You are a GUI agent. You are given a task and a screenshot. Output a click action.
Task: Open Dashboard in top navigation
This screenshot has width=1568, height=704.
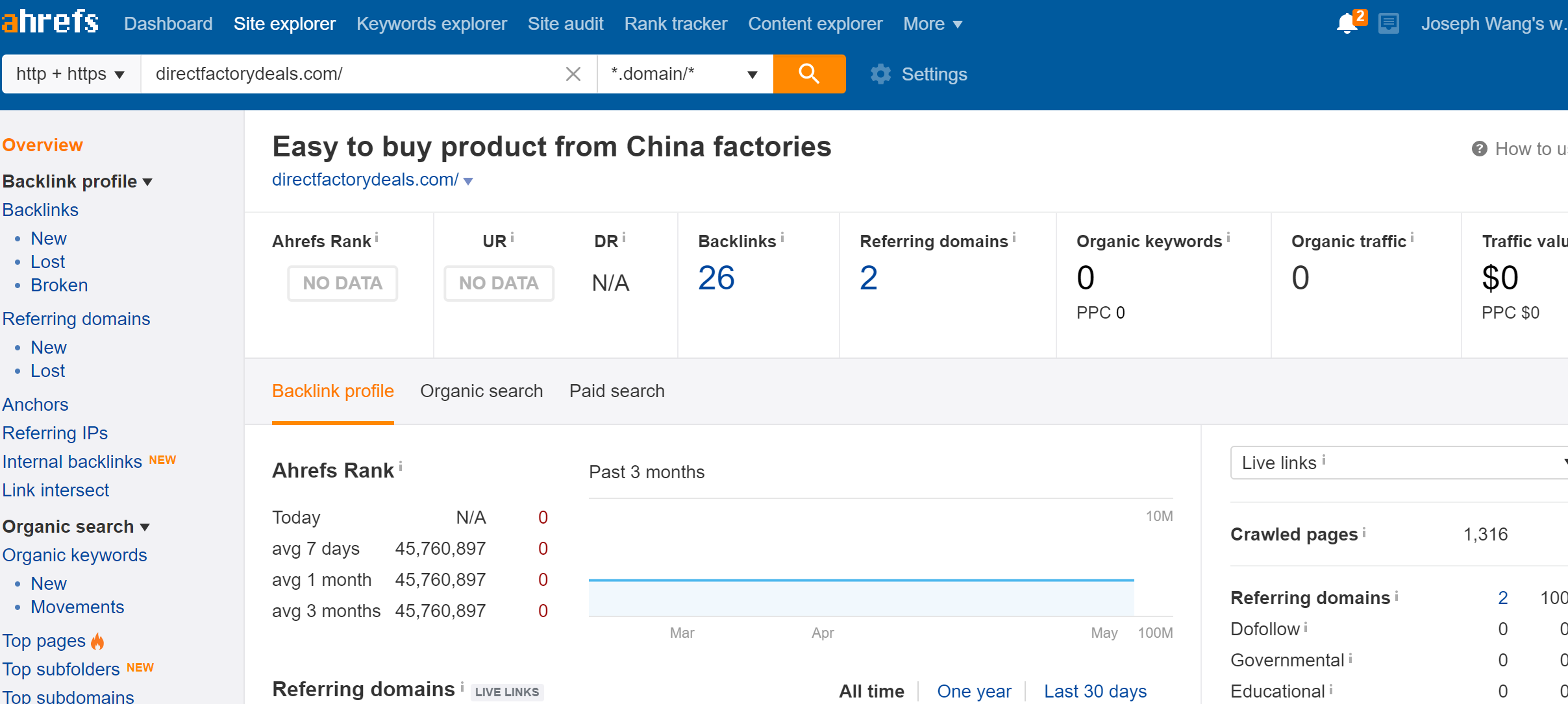click(x=168, y=24)
